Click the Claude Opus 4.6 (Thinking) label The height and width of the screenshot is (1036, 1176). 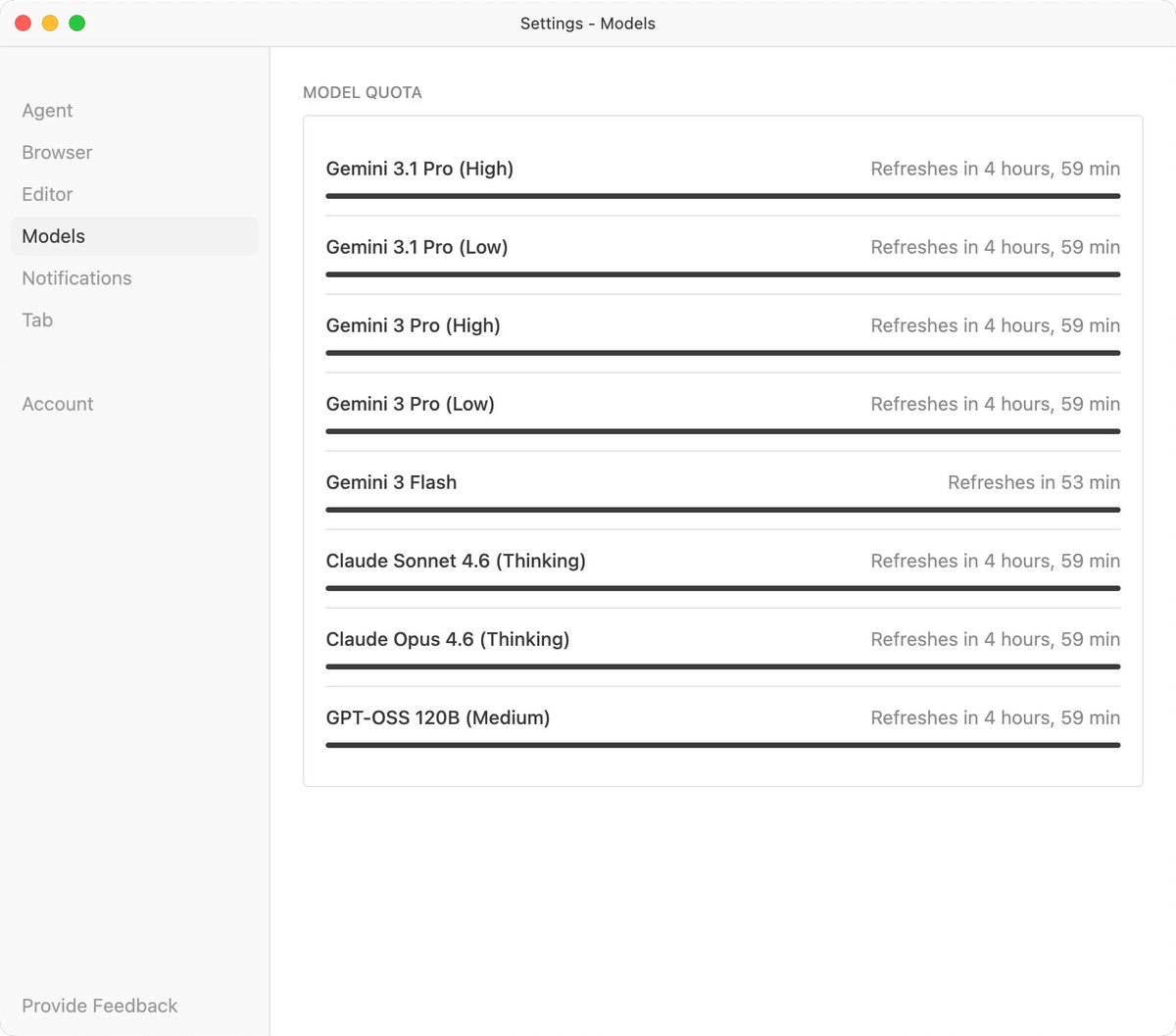click(448, 639)
